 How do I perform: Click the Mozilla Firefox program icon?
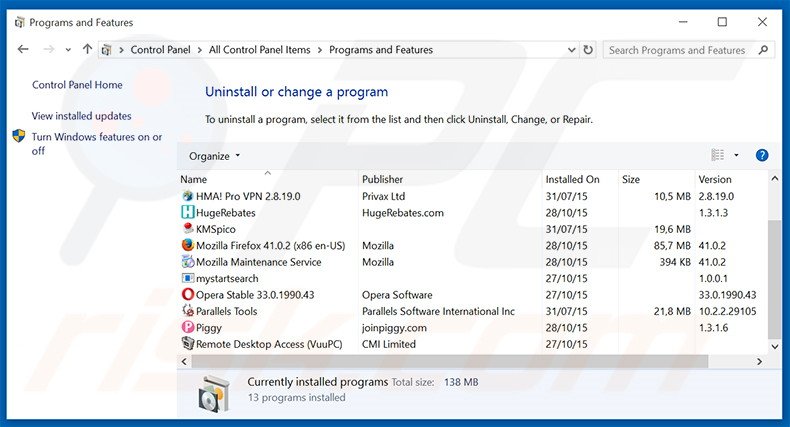click(x=187, y=245)
